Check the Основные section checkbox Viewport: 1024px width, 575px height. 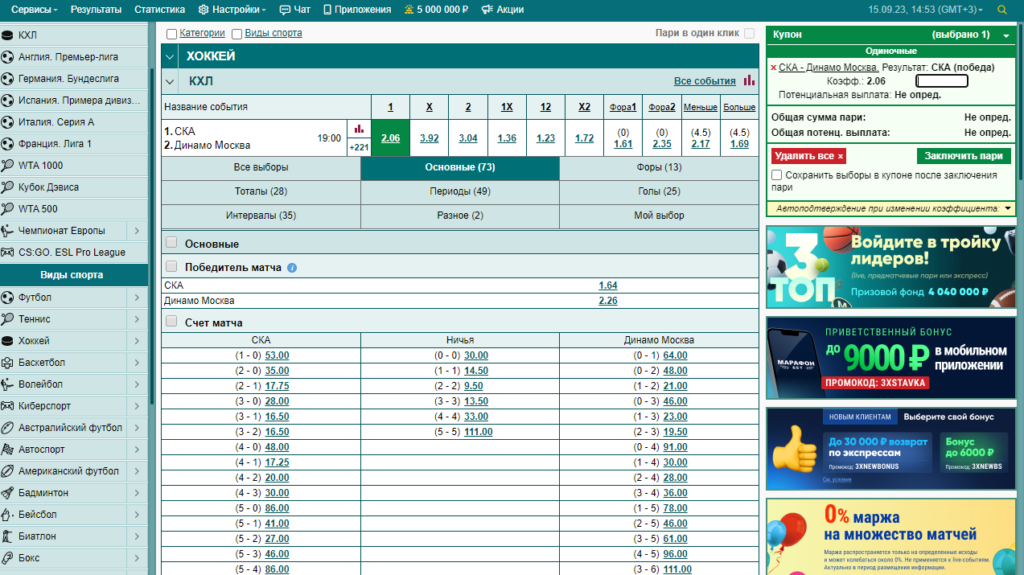click(x=171, y=242)
